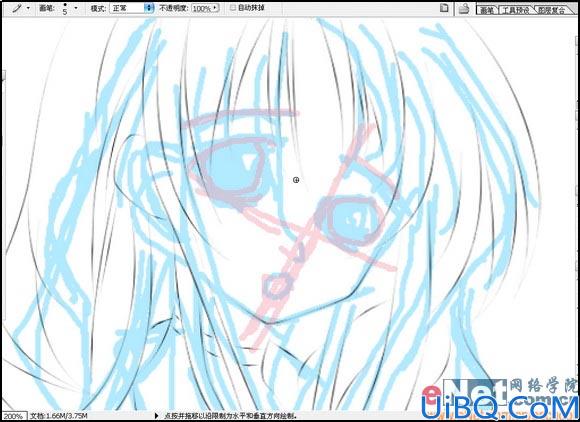Click the 模式: label in options bar
This screenshot has height=422, width=580.
click(x=98, y=8)
